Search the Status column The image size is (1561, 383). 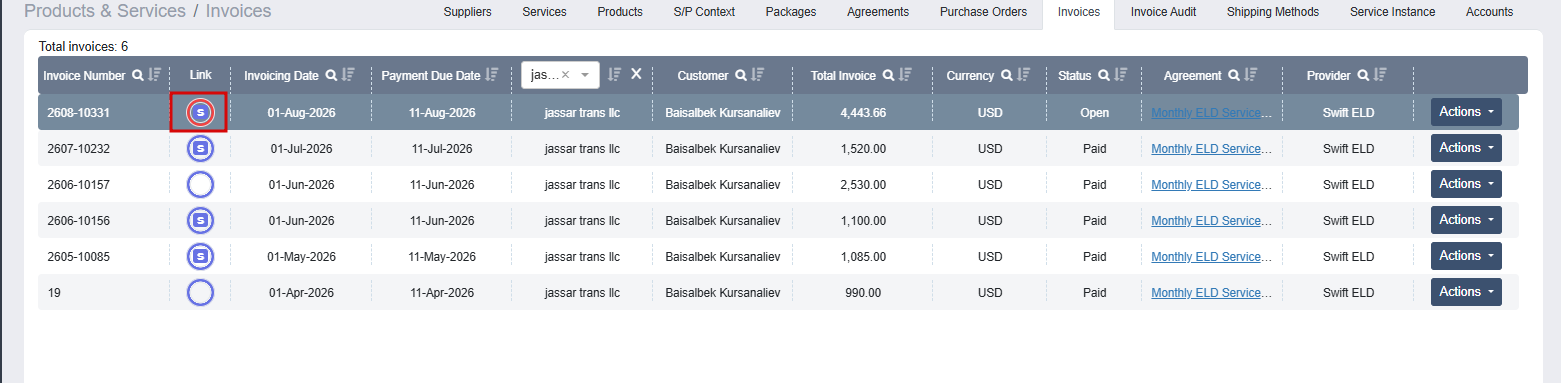click(x=1104, y=75)
